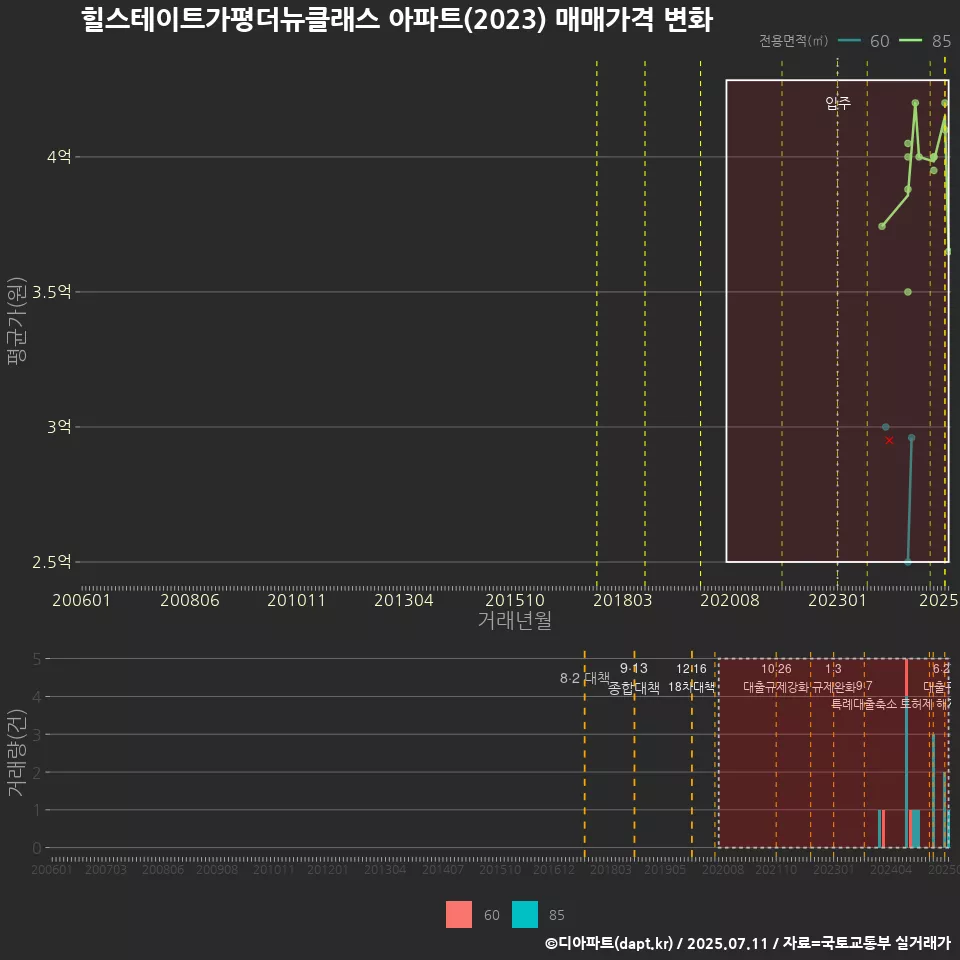The height and width of the screenshot is (960, 960).
Task: Click the teal data point at 2.5억
Action: pyautogui.click(x=907, y=561)
